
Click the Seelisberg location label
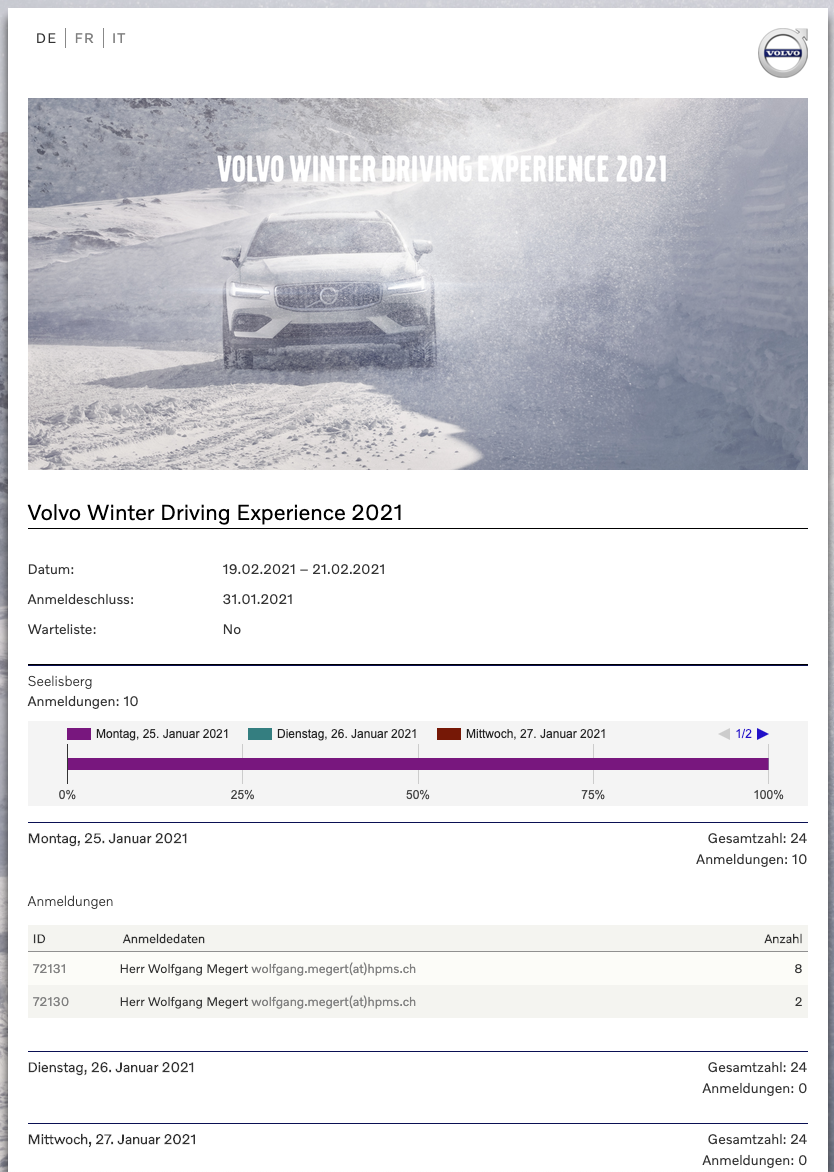point(60,682)
